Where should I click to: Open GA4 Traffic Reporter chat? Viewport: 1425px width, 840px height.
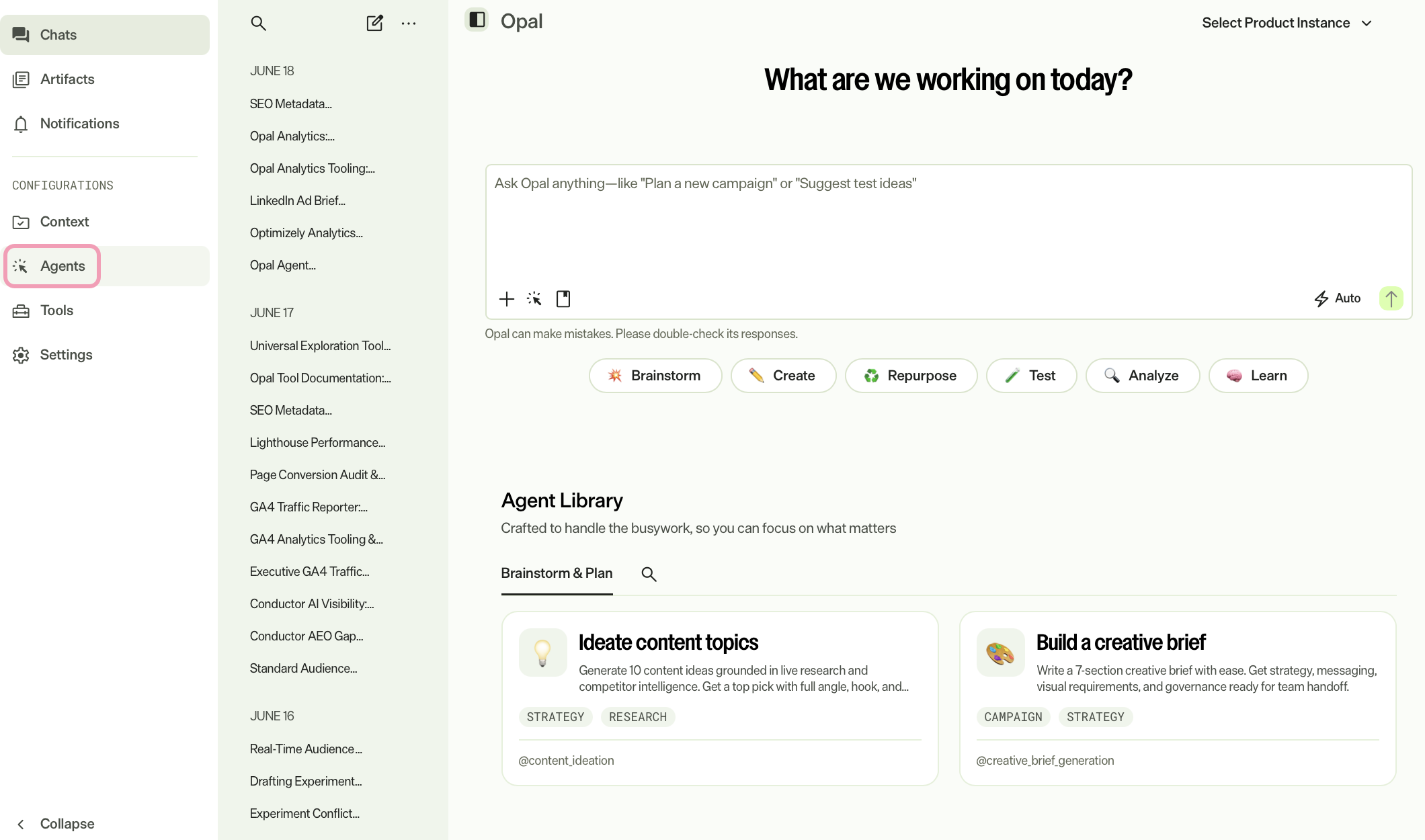pyautogui.click(x=309, y=507)
